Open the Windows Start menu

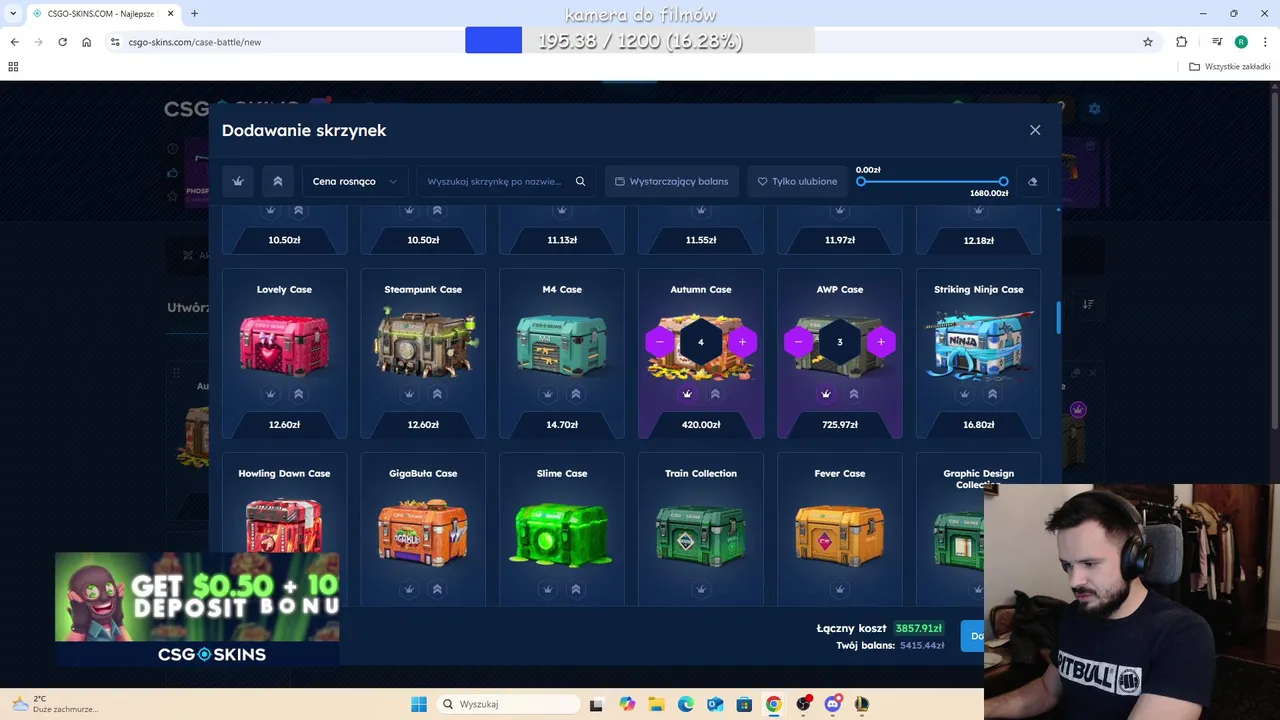pyautogui.click(x=419, y=704)
